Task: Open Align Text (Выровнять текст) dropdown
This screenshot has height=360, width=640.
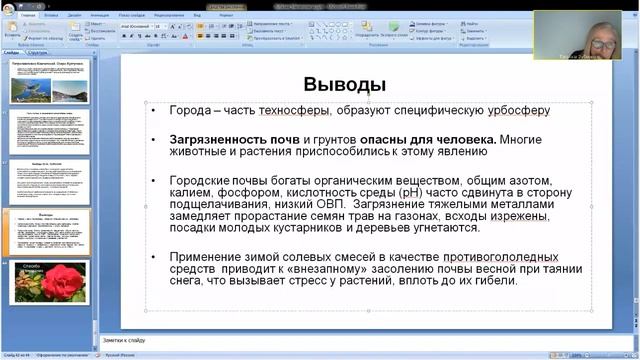Action: coord(267,31)
